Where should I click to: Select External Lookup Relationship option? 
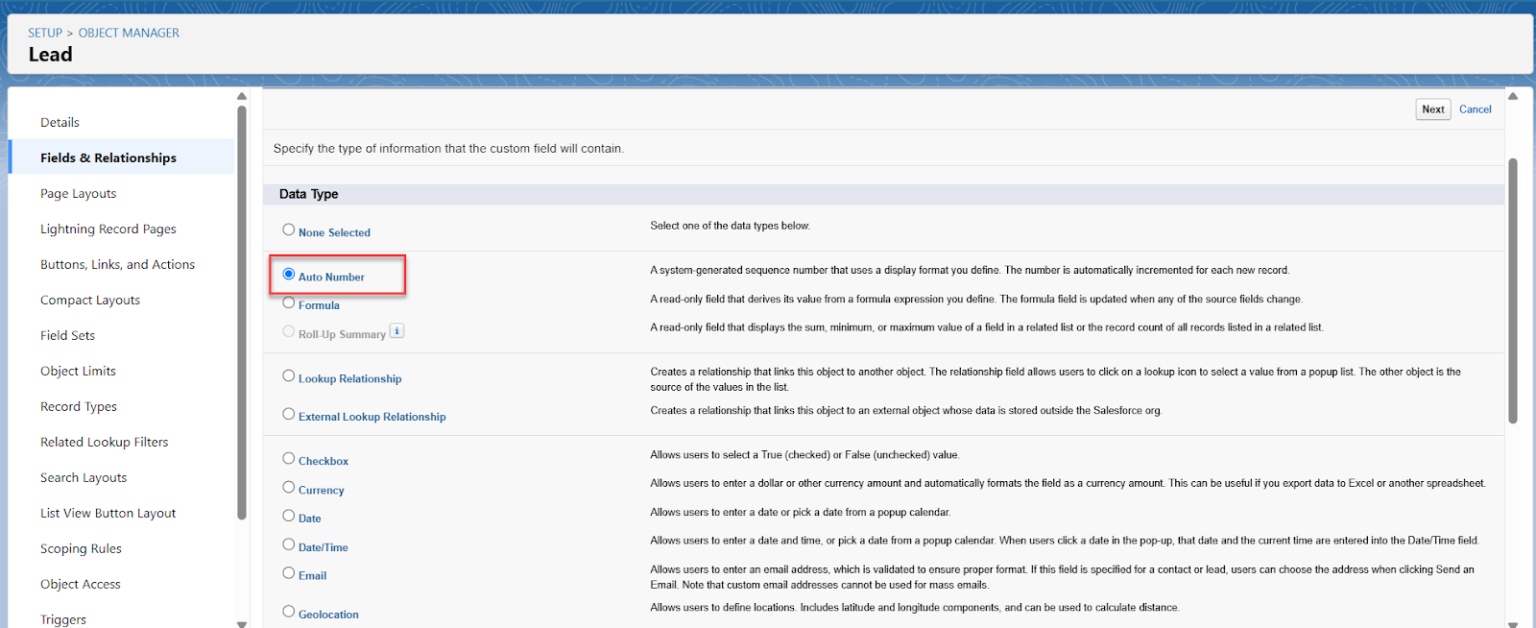[288, 415]
